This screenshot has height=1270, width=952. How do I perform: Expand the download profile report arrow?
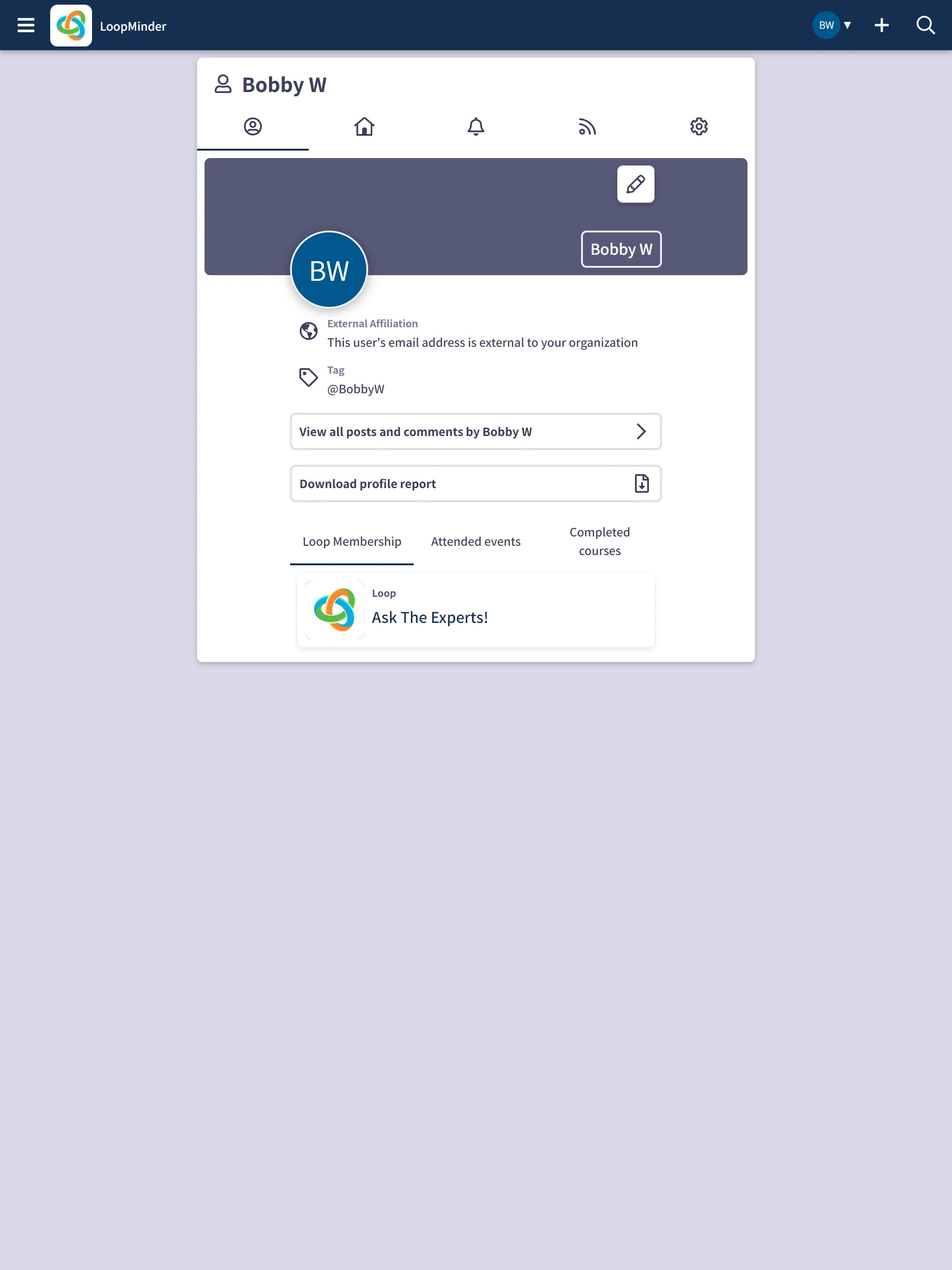(x=642, y=484)
